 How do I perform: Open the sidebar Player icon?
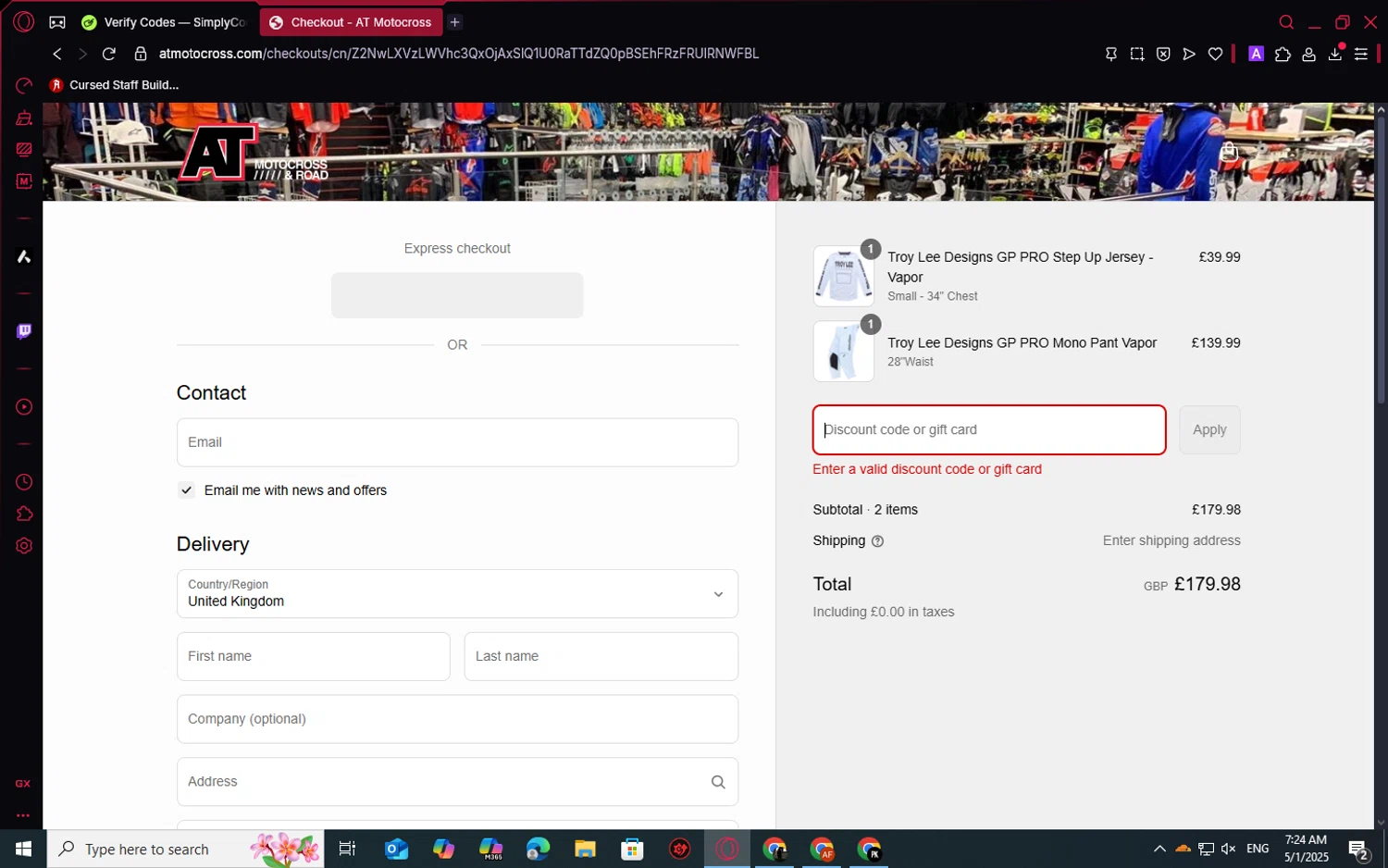(24, 407)
